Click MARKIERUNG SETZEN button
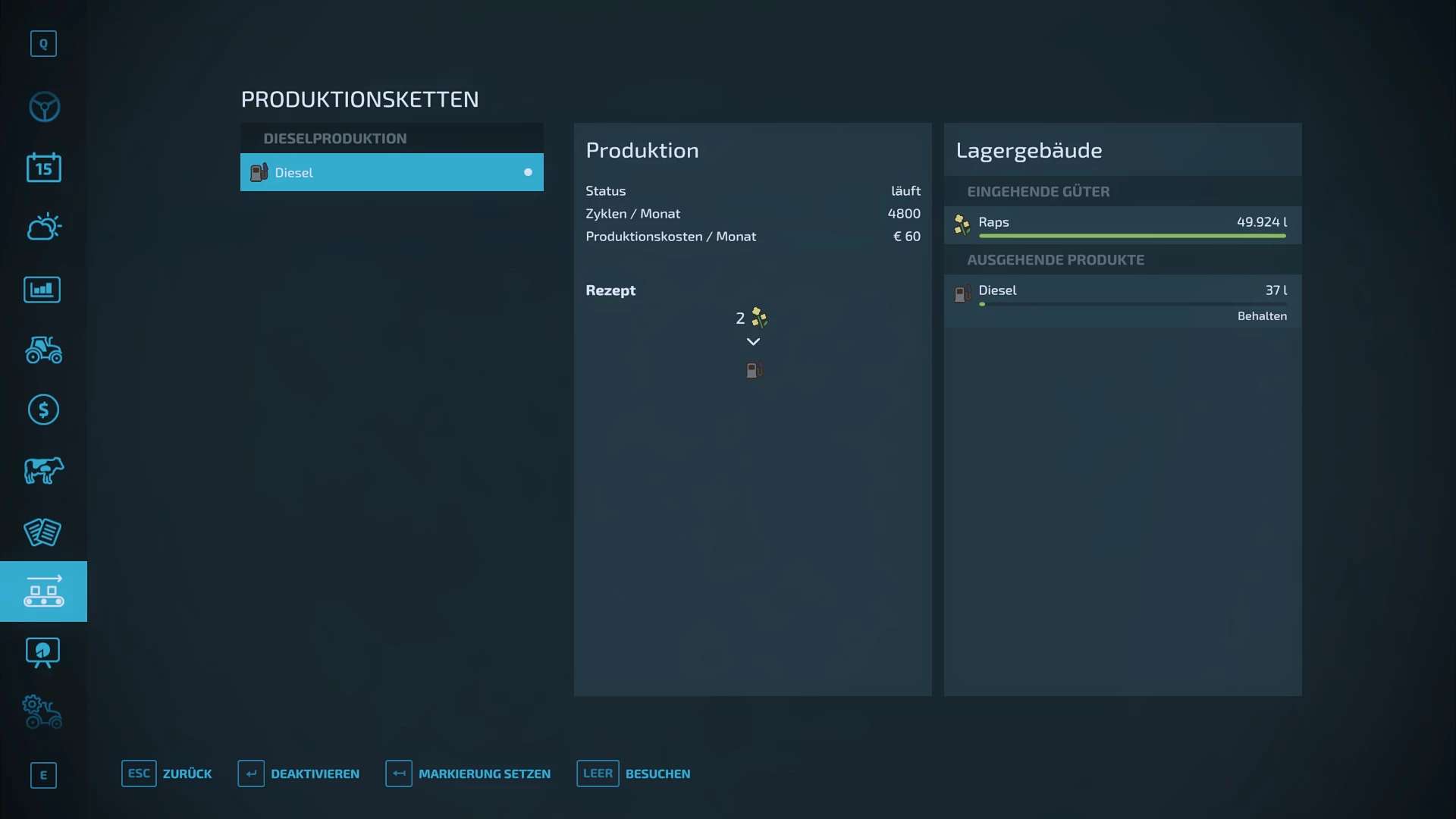This screenshot has height=819, width=1456. click(x=484, y=773)
